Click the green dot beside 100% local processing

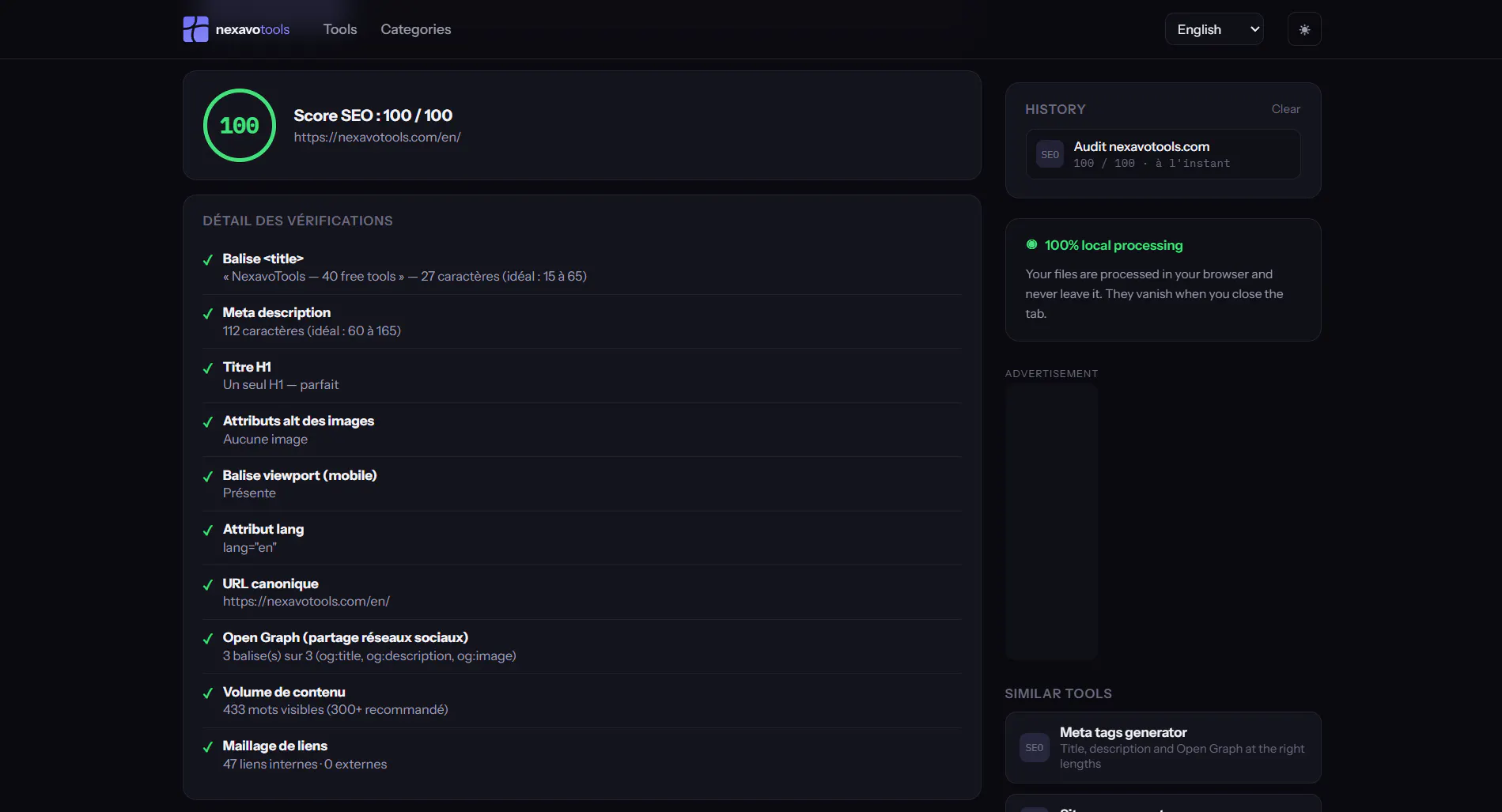coord(1031,244)
